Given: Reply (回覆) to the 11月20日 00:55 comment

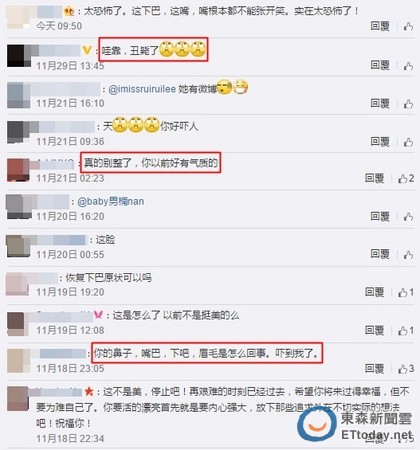Looking at the screenshot, I should click(x=380, y=254).
